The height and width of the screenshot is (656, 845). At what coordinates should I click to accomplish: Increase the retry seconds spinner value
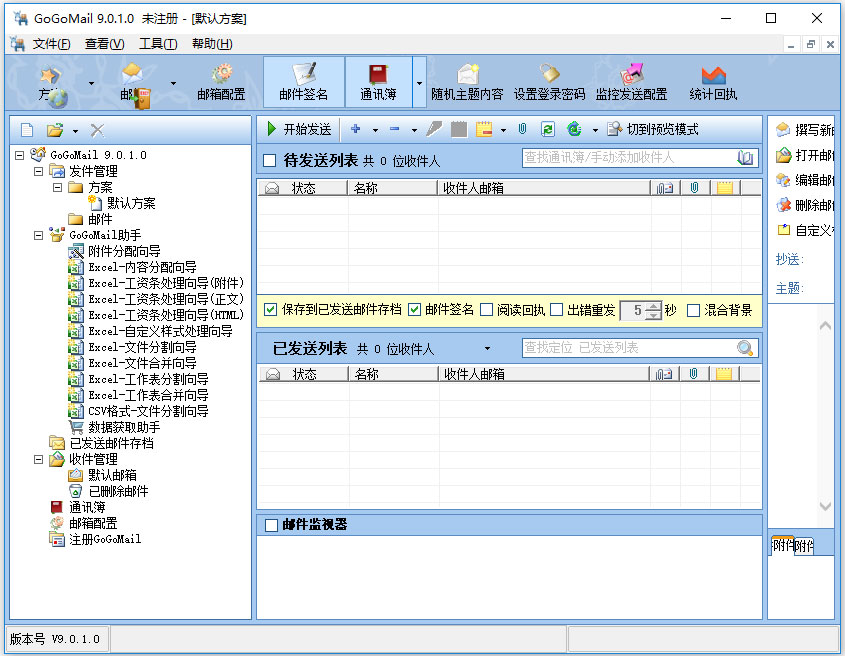653,306
